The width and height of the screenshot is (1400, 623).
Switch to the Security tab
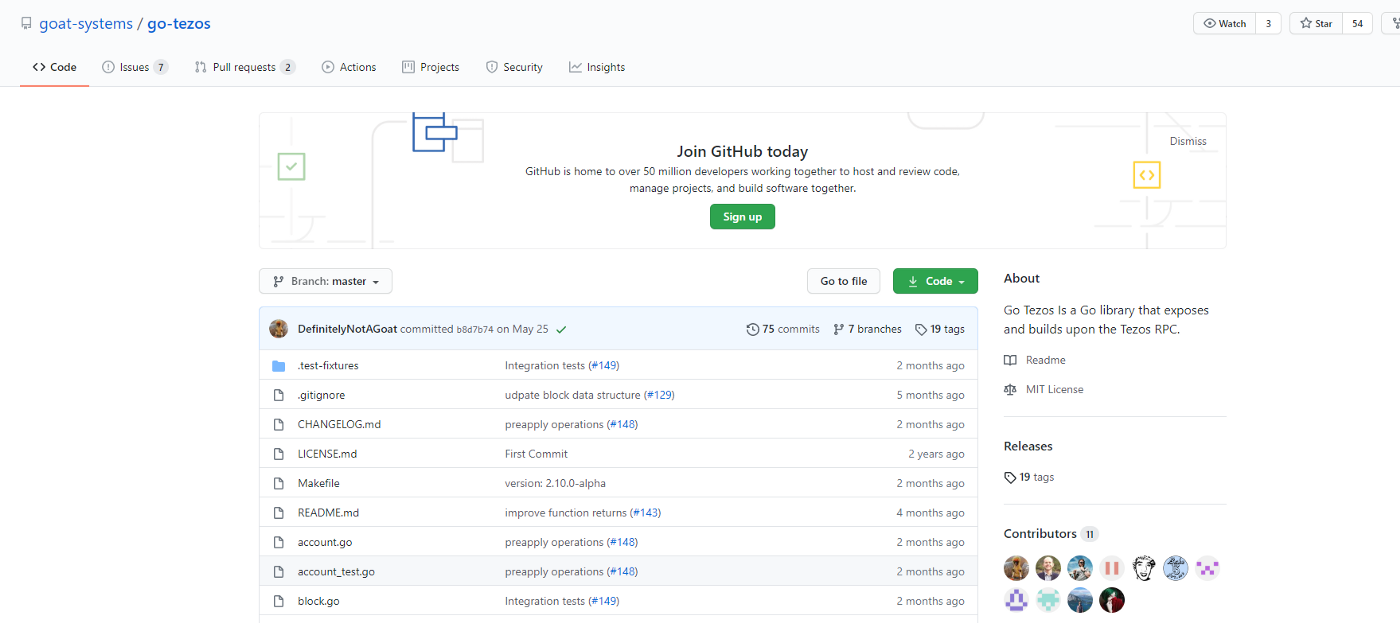[x=514, y=67]
